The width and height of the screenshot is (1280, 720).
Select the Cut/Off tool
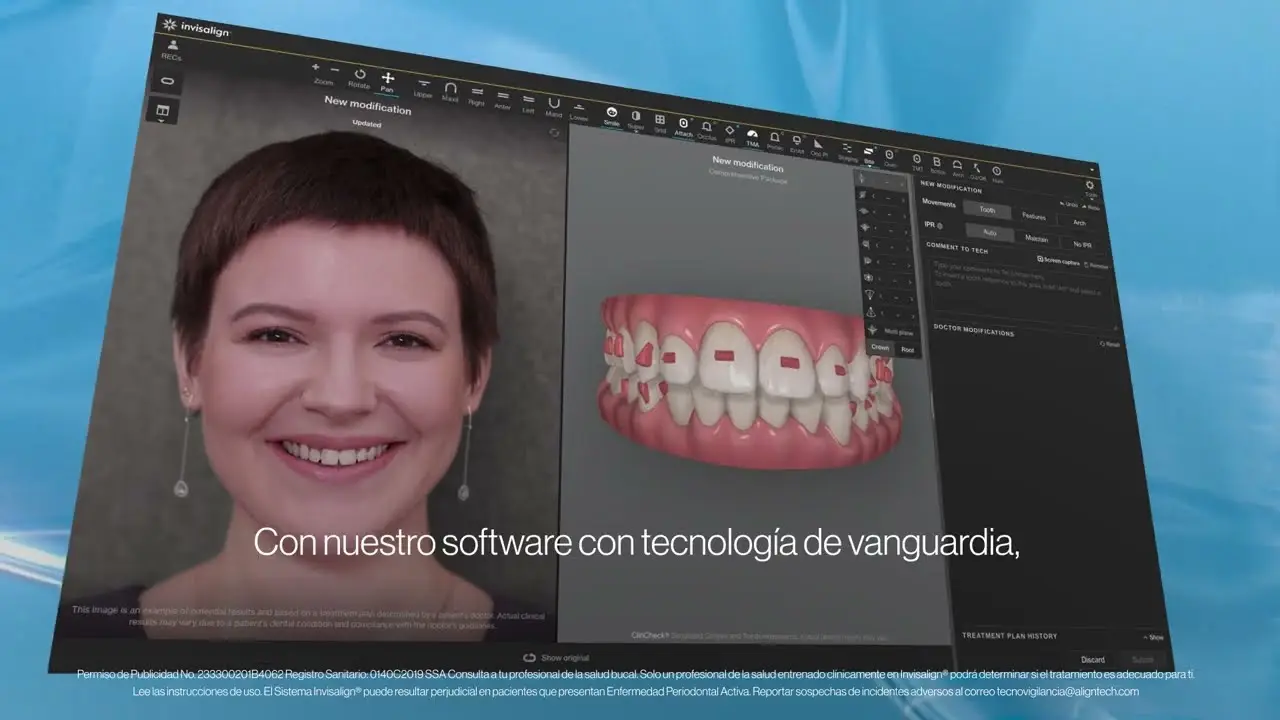978,172
